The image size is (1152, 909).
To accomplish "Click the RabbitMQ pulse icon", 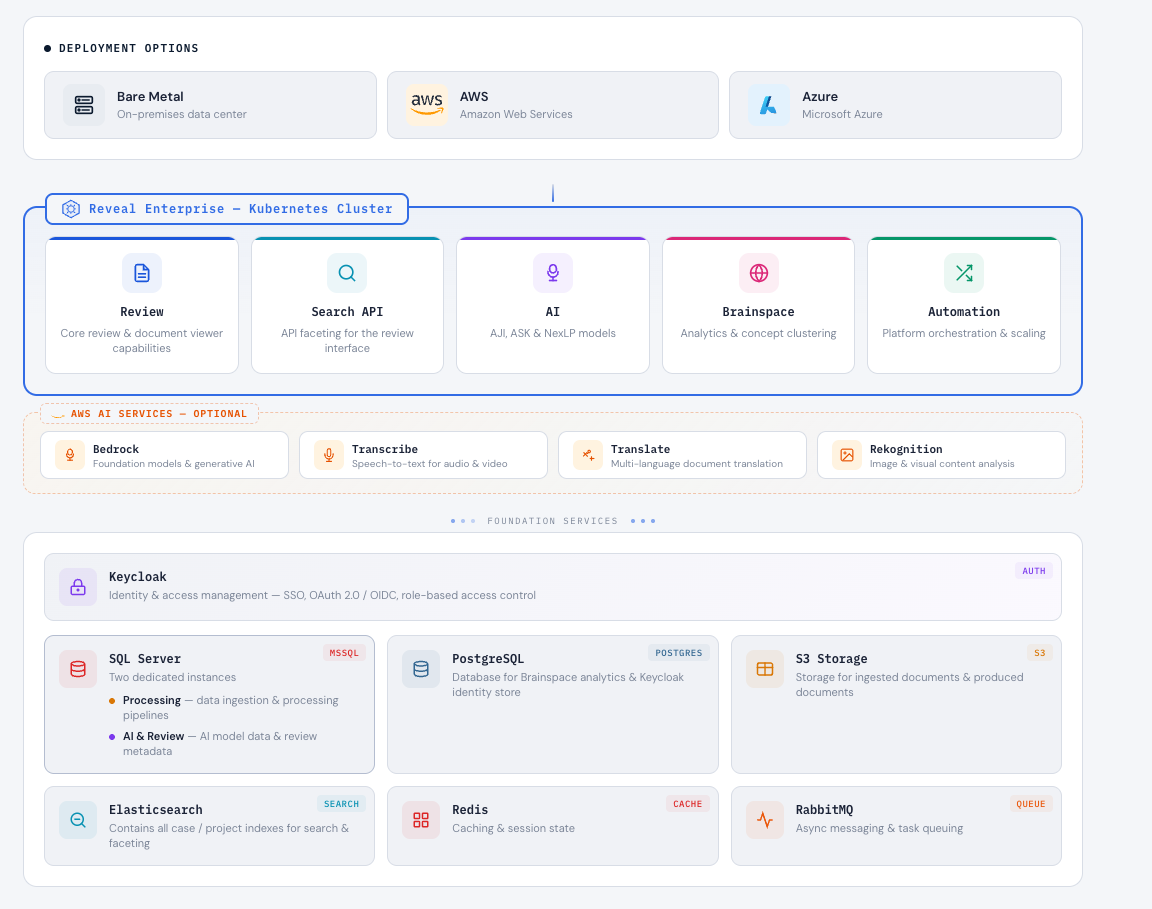I will tap(765, 820).
